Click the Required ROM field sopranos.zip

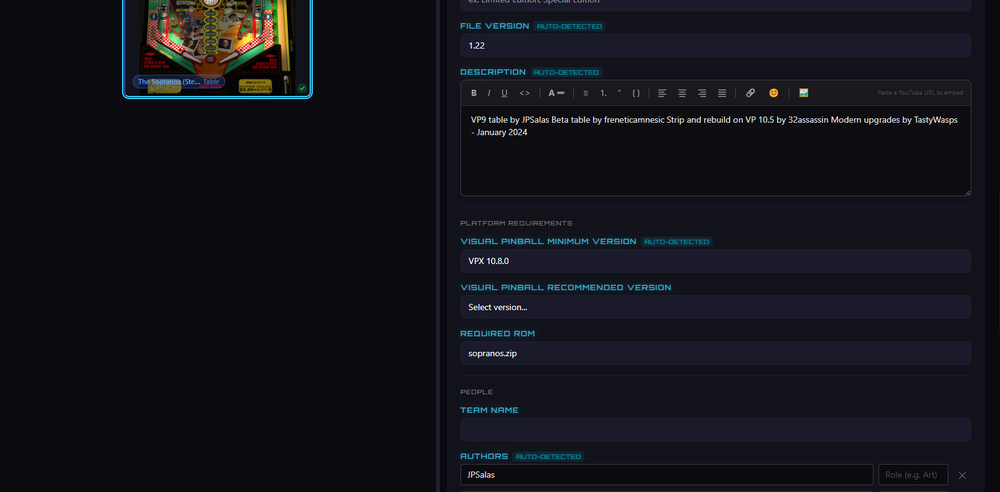pyautogui.click(x=716, y=353)
